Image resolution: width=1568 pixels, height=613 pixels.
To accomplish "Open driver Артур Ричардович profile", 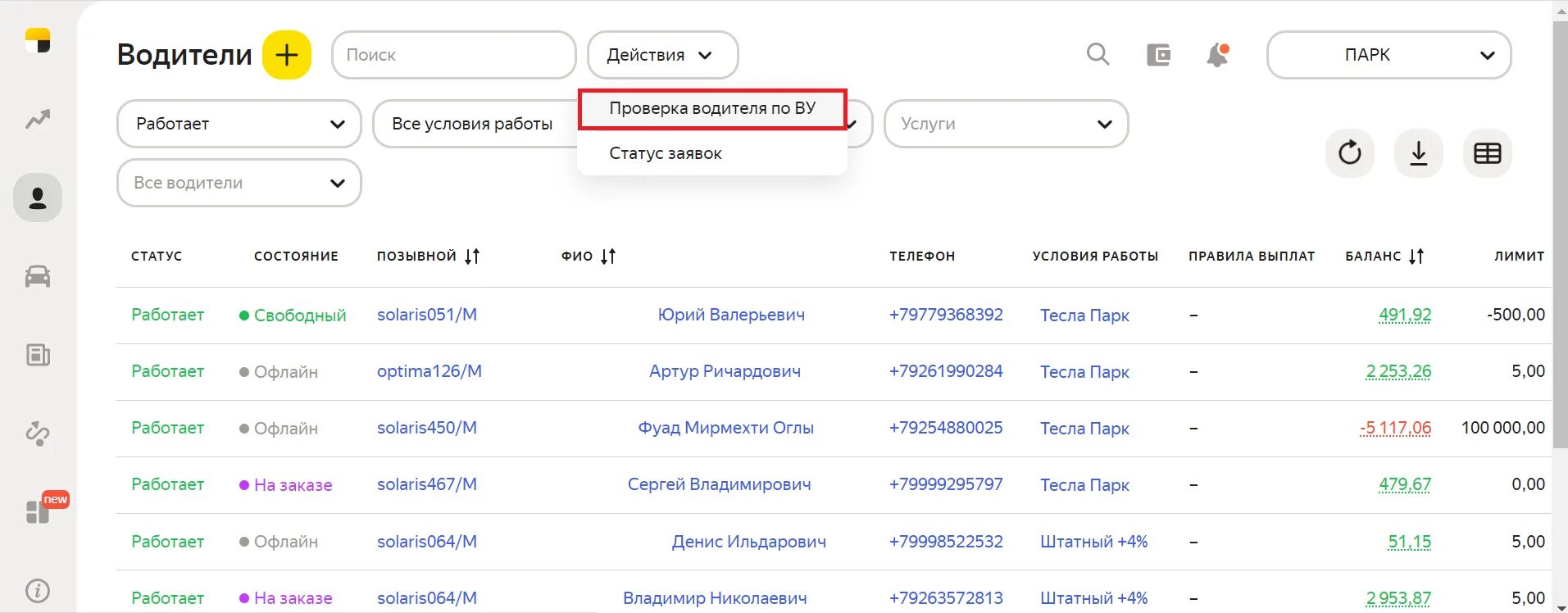I will pos(725,371).
